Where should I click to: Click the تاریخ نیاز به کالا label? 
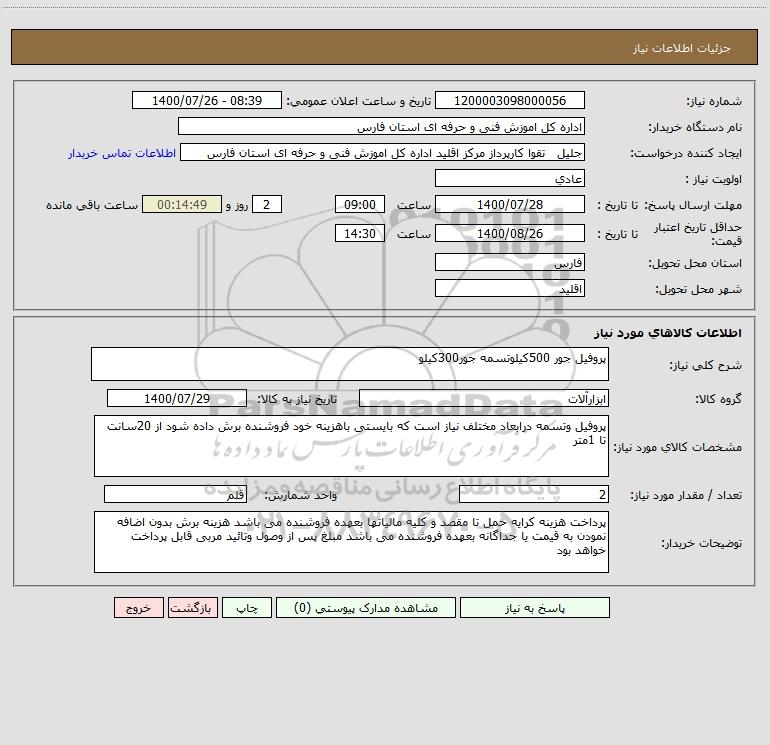[297, 399]
